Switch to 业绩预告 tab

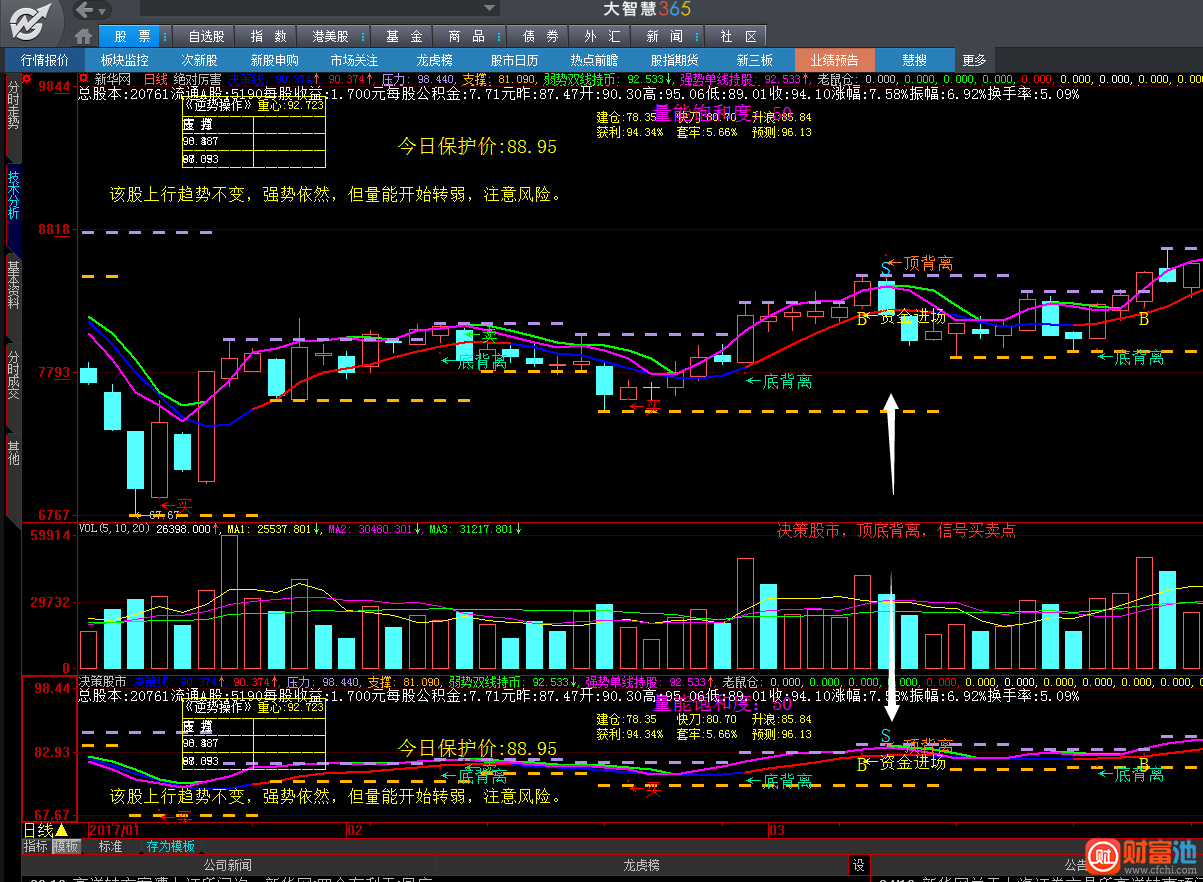coord(834,60)
